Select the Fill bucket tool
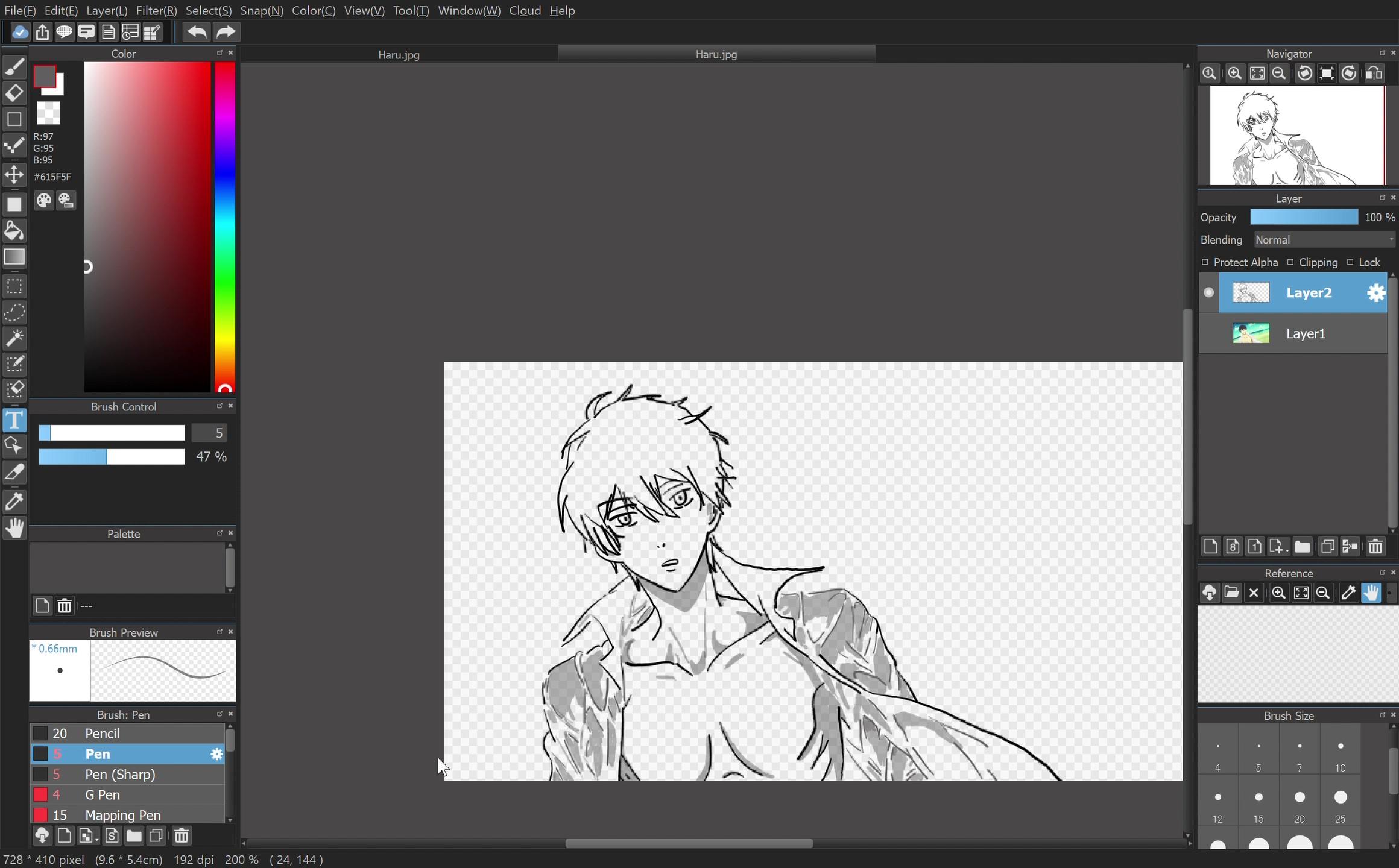The height and width of the screenshot is (868, 1399). click(15, 230)
